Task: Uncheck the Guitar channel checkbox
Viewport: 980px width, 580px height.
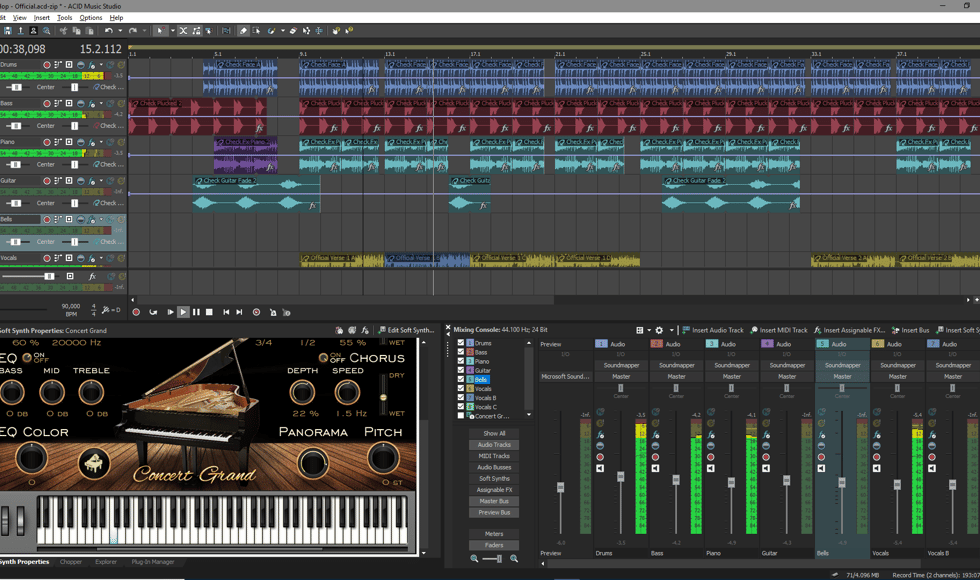Action: [461, 370]
